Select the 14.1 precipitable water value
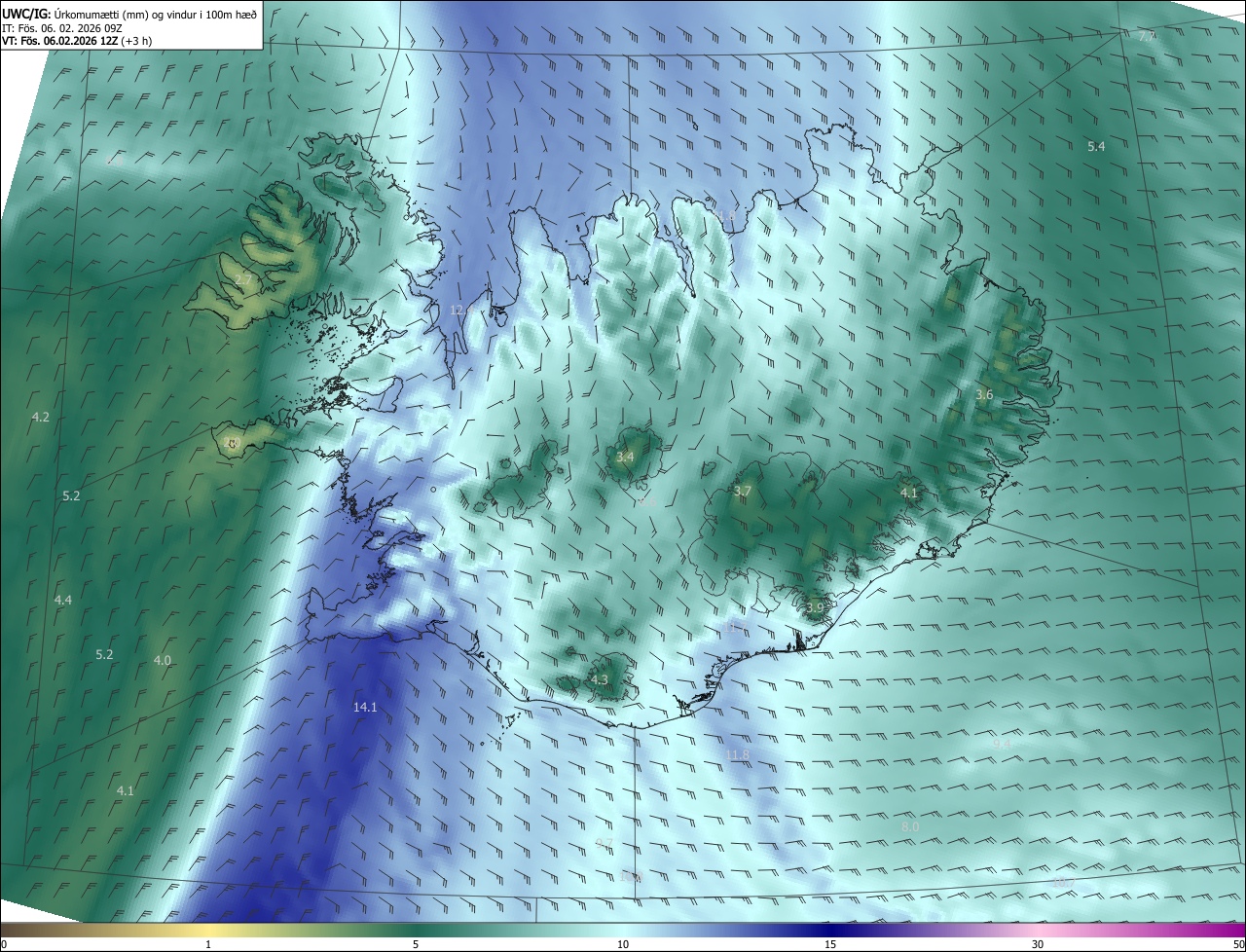Image resolution: width=1246 pixels, height=952 pixels. (x=365, y=707)
